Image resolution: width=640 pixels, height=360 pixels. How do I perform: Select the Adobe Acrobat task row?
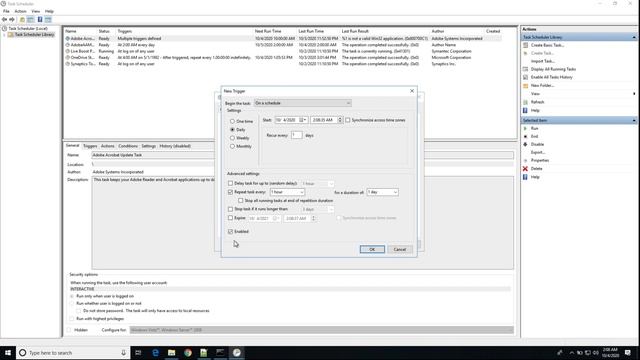point(283,38)
